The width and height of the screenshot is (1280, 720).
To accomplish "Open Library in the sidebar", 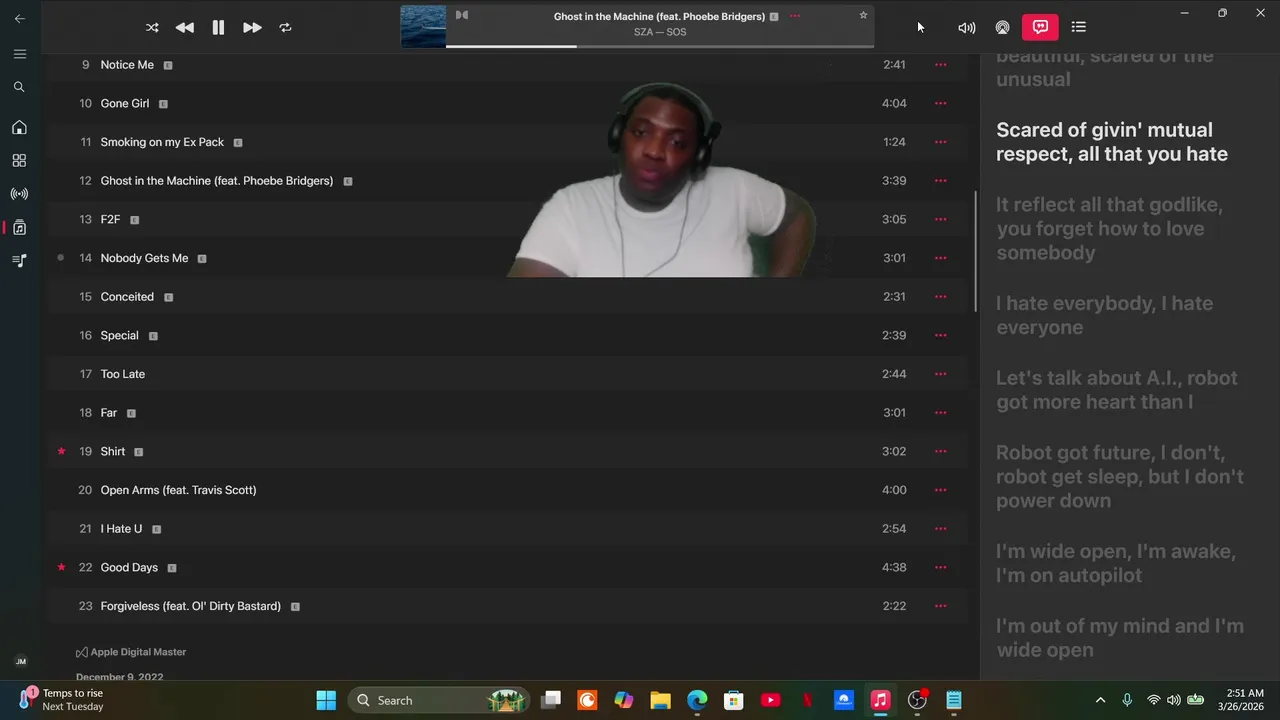I will [x=19, y=227].
